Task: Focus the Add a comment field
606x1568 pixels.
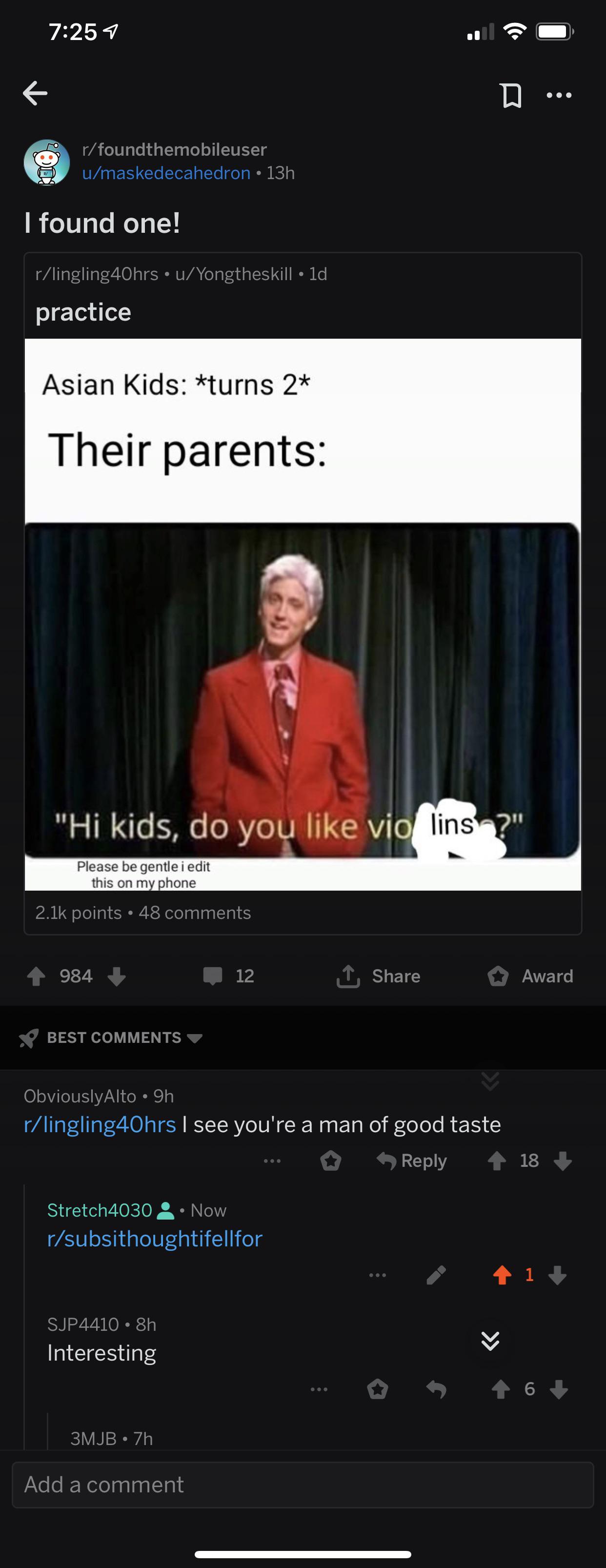Action: click(x=303, y=1485)
